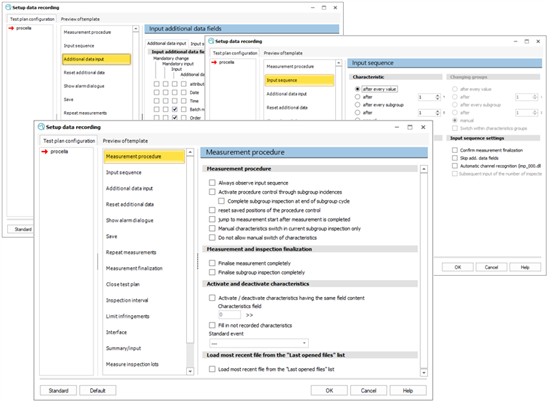
Task: Click OK in Input sequence window
Action: 458,267
